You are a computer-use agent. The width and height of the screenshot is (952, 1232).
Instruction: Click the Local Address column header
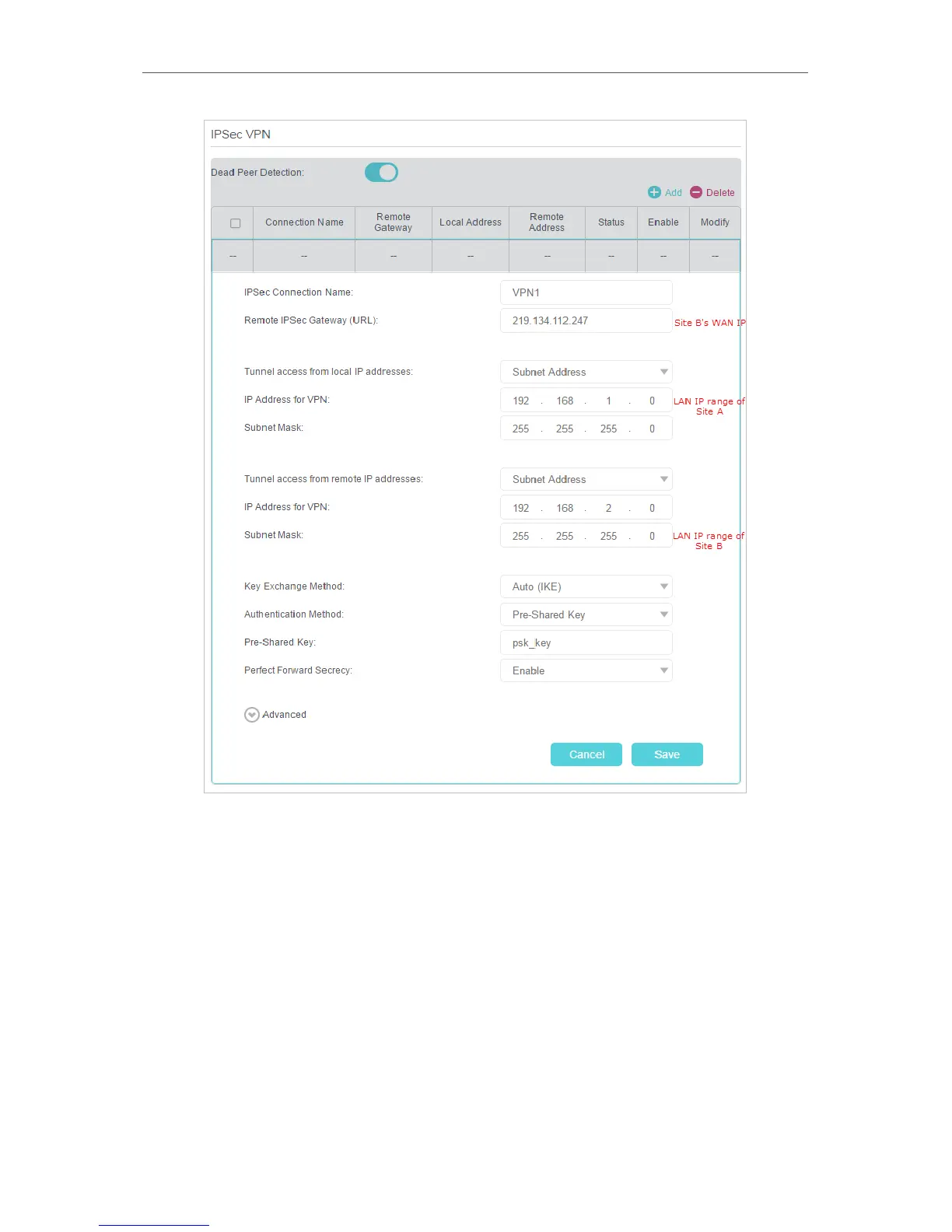click(x=471, y=222)
